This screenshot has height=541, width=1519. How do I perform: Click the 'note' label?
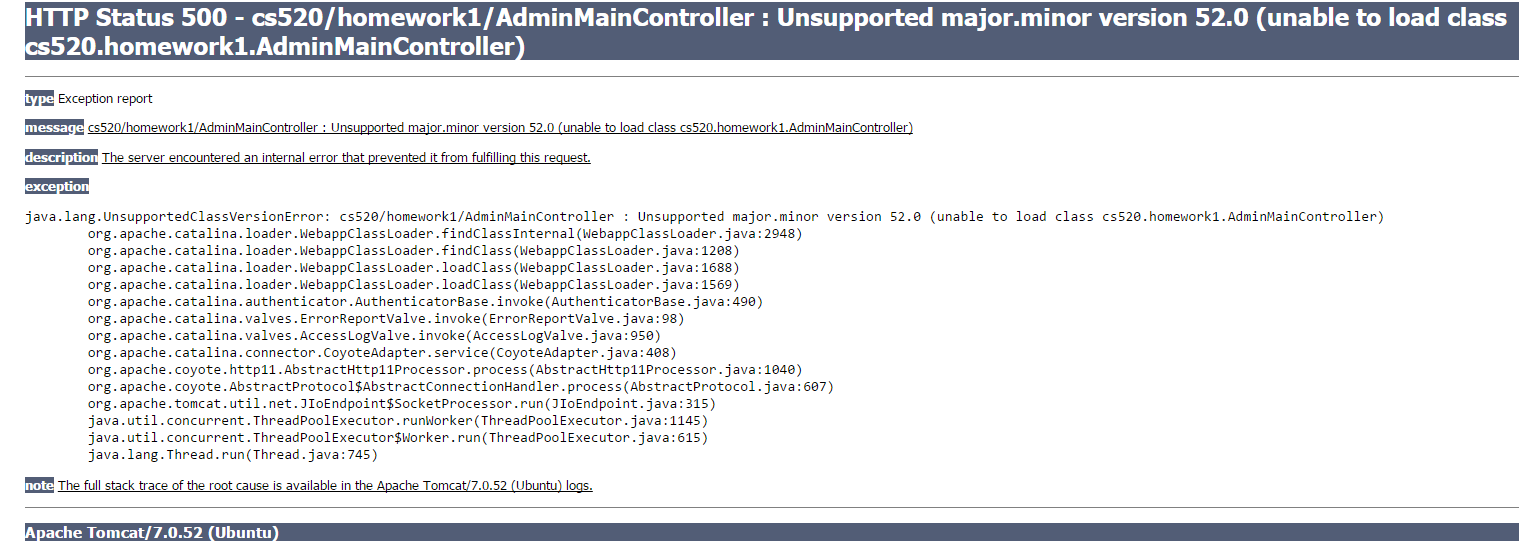coord(39,485)
